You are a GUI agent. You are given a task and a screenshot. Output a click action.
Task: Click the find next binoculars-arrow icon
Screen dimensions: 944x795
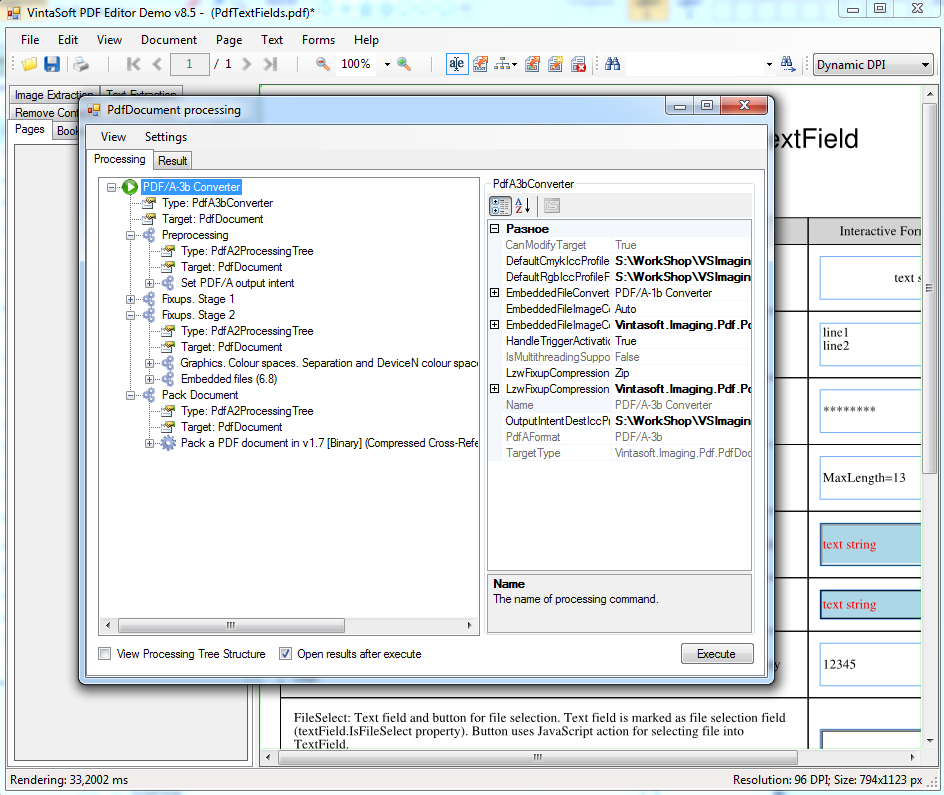787,64
